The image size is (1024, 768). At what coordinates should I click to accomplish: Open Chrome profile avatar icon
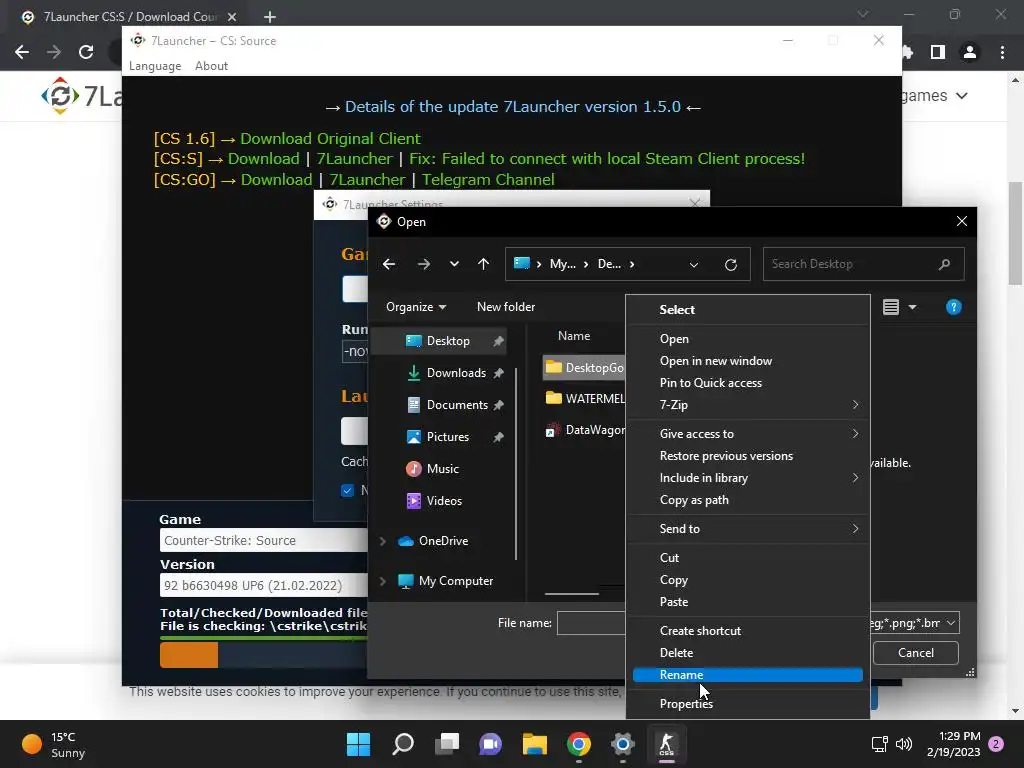(x=970, y=52)
